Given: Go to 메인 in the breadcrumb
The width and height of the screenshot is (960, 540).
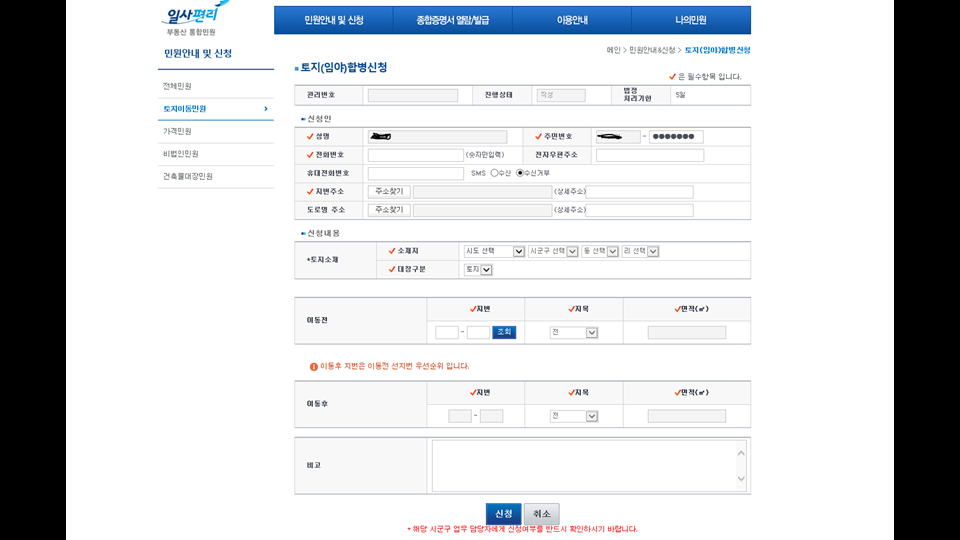Looking at the screenshot, I should click(x=613, y=50).
